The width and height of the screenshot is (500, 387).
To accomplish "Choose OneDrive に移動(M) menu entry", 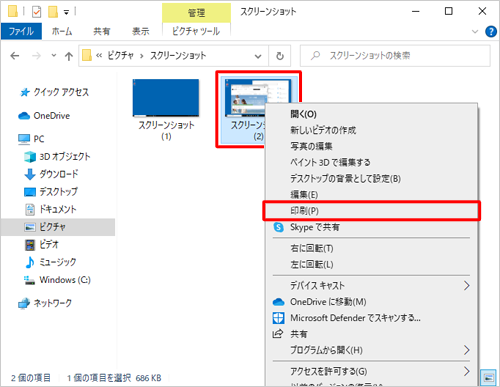I will pyautogui.click(x=371, y=302).
